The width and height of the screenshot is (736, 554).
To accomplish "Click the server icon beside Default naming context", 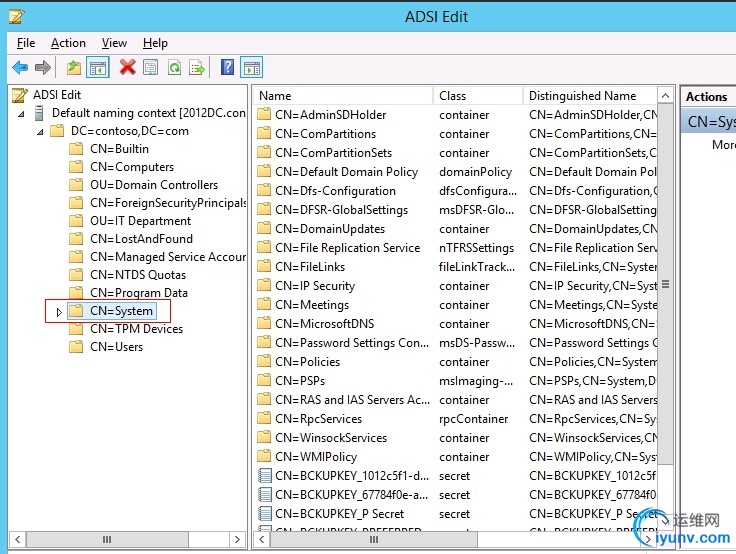I will [39, 113].
